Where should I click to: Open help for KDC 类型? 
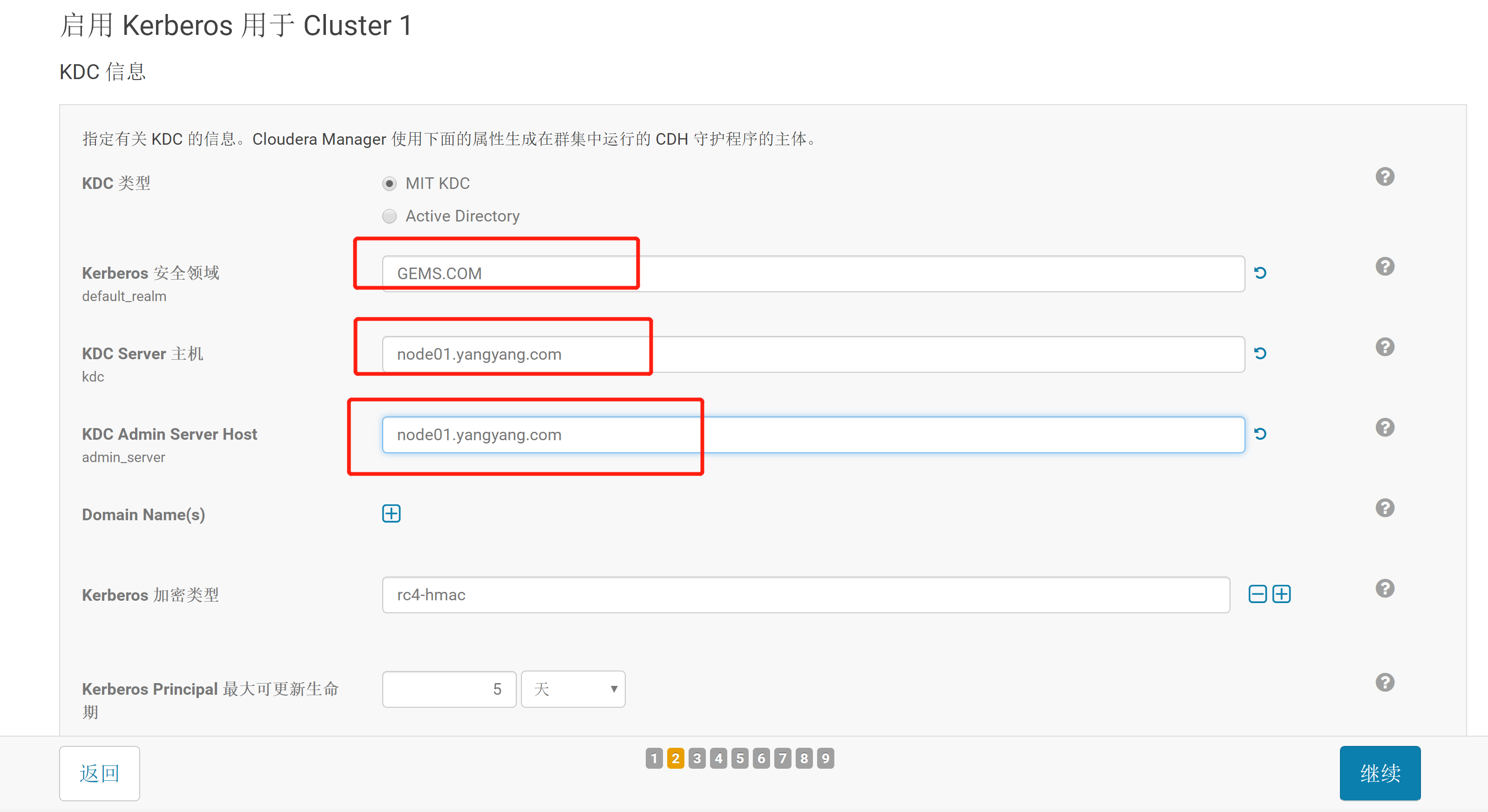[x=1385, y=177]
